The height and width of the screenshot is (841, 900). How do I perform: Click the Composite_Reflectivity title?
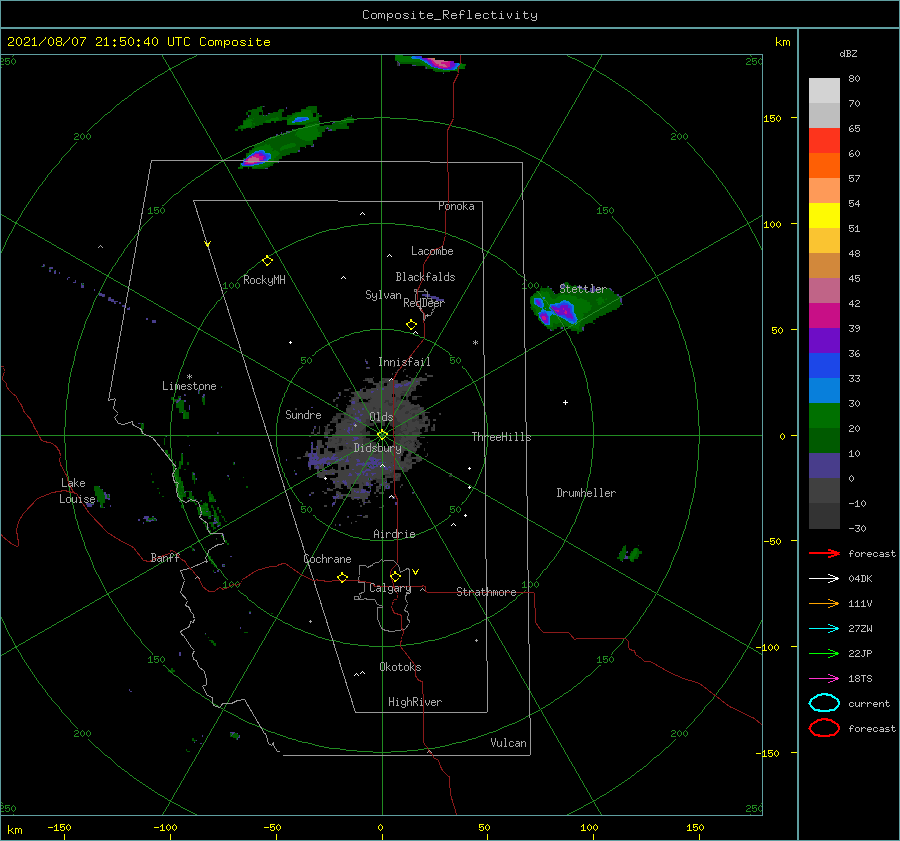click(x=450, y=15)
